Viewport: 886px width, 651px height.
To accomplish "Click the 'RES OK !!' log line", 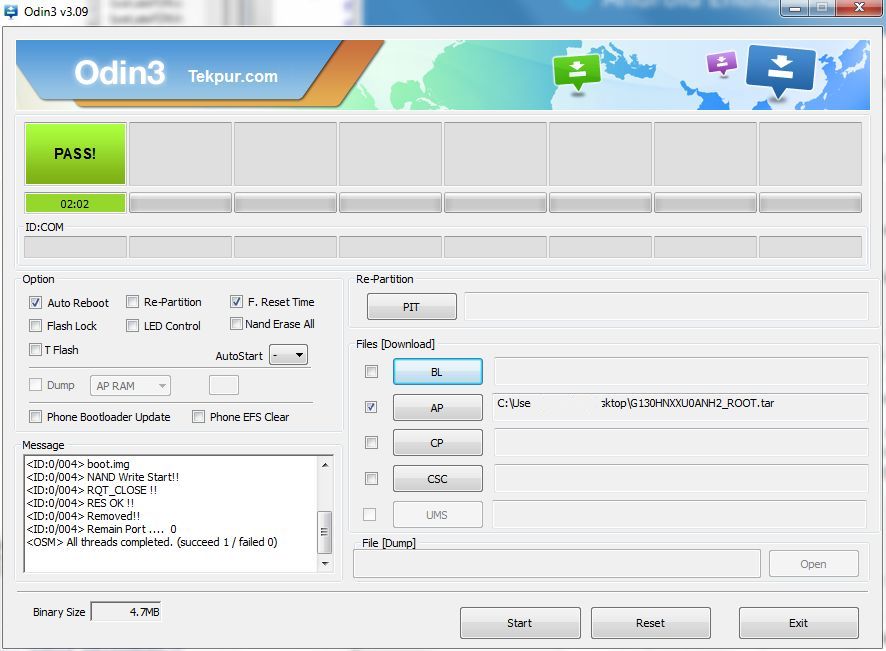I will 80,503.
